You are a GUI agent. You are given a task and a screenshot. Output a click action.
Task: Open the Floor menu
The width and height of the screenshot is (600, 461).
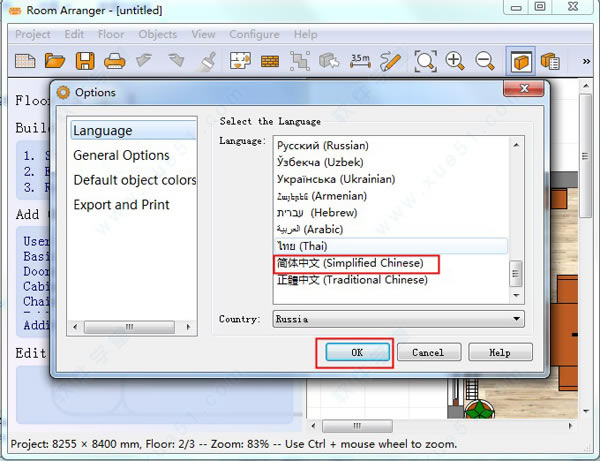[111, 34]
